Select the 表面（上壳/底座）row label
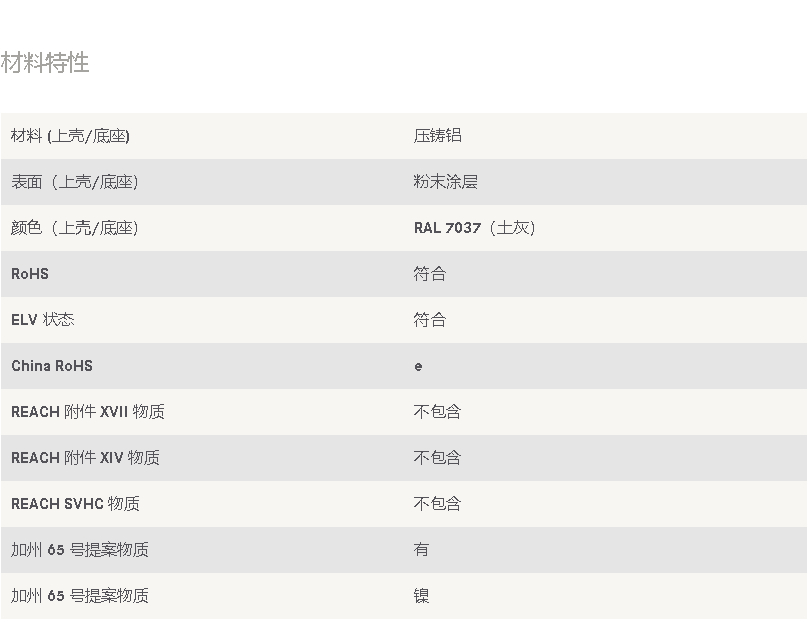 pyautogui.click(x=74, y=182)
